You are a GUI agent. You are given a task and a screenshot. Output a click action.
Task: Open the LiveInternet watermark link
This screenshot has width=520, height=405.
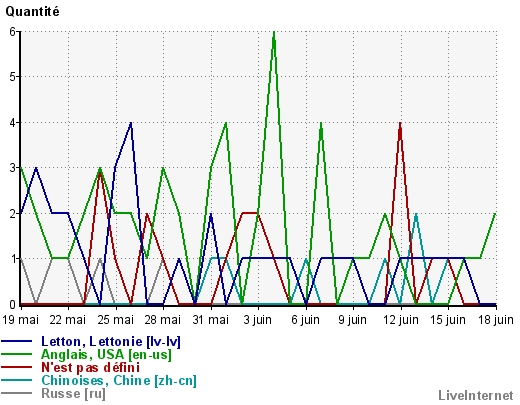click(x=476, y=396)
